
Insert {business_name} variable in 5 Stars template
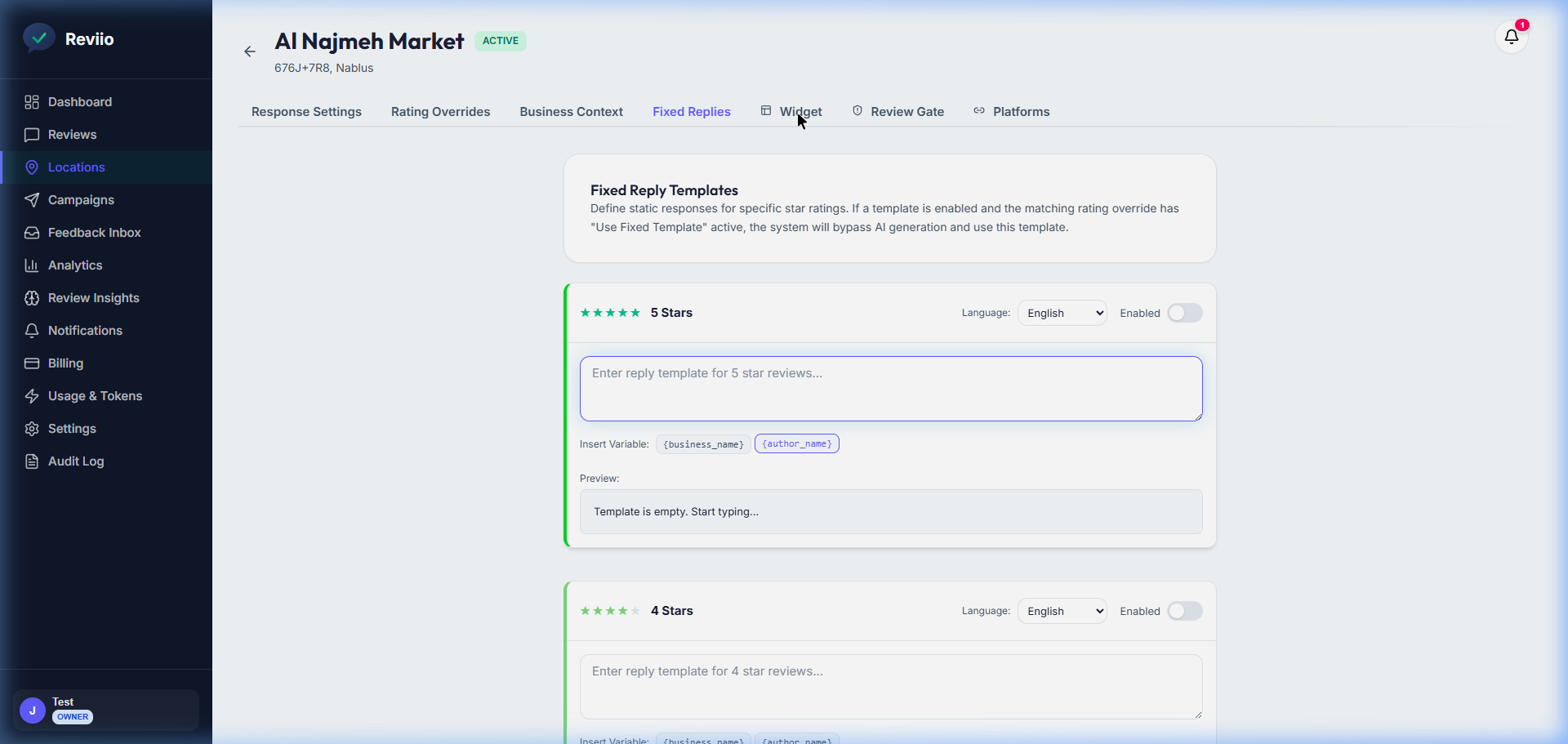[703, 444]
